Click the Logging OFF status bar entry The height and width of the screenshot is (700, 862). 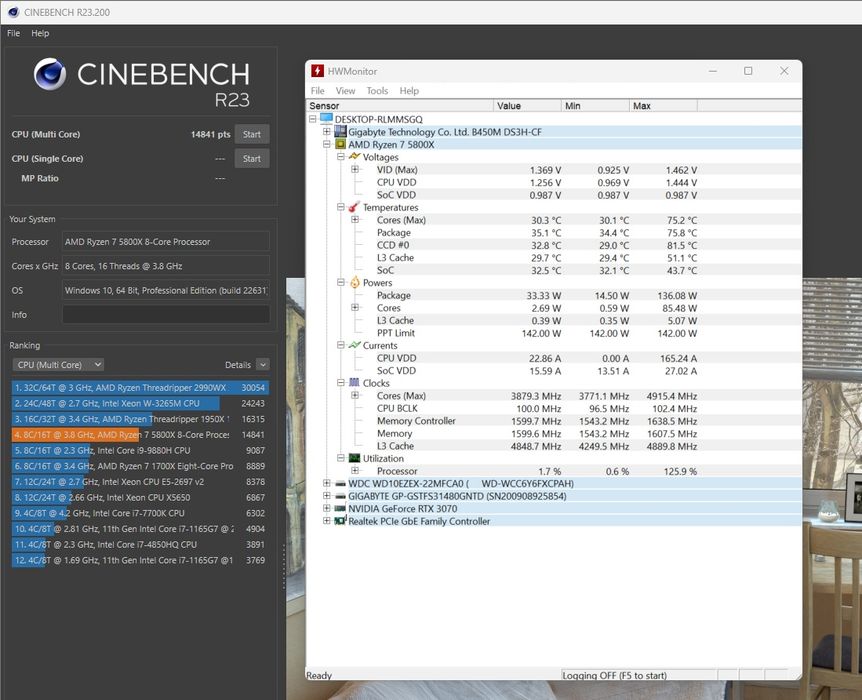[638, 675]
